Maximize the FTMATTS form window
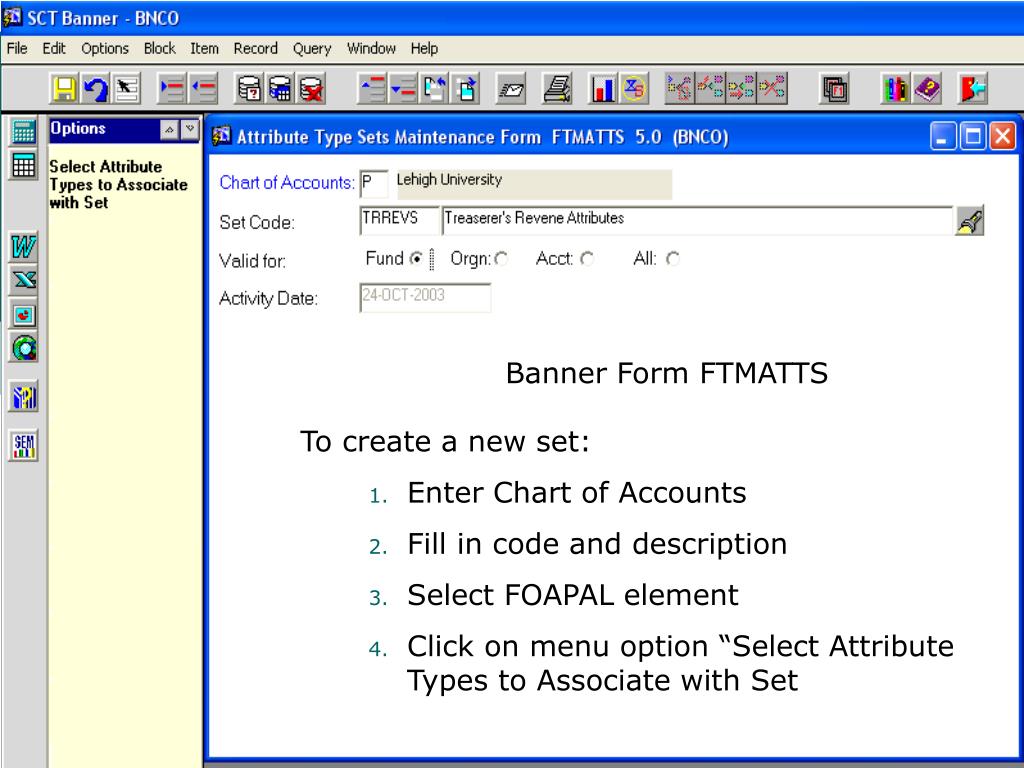This screenshot has height=768, width=1024. [x=972, y=136]
